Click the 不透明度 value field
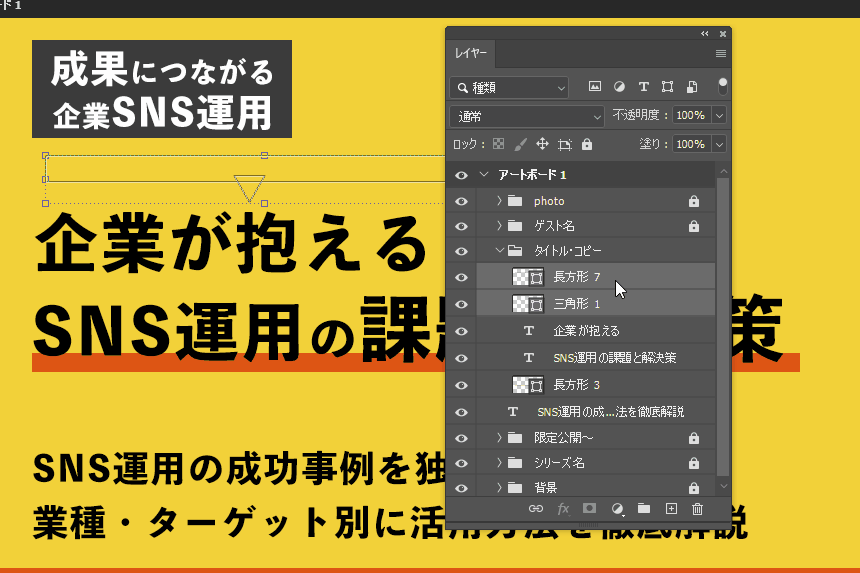This screenshot has width=860, height=573. (x=691, y=116)
